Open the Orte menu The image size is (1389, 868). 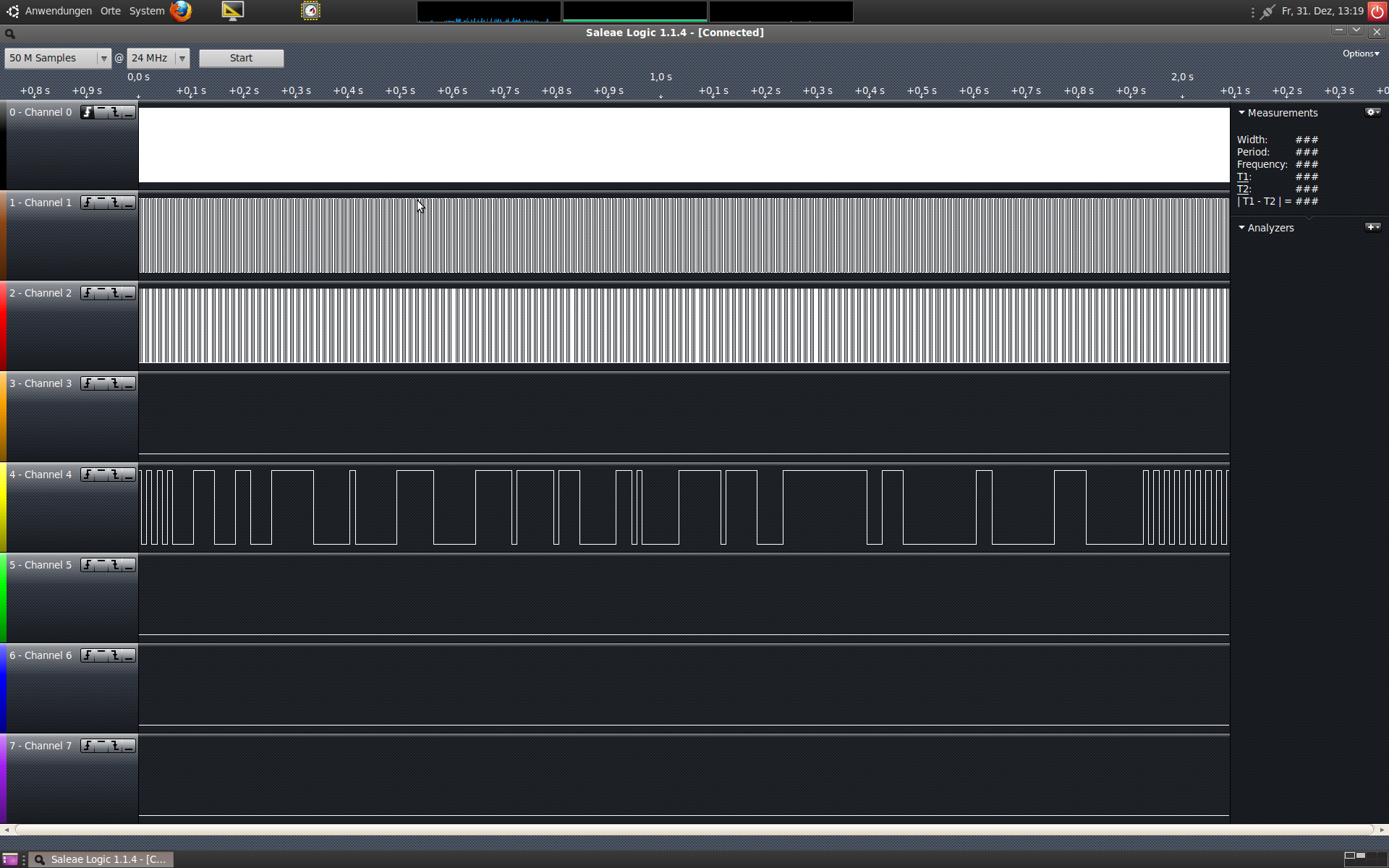[x=111, y=11]
